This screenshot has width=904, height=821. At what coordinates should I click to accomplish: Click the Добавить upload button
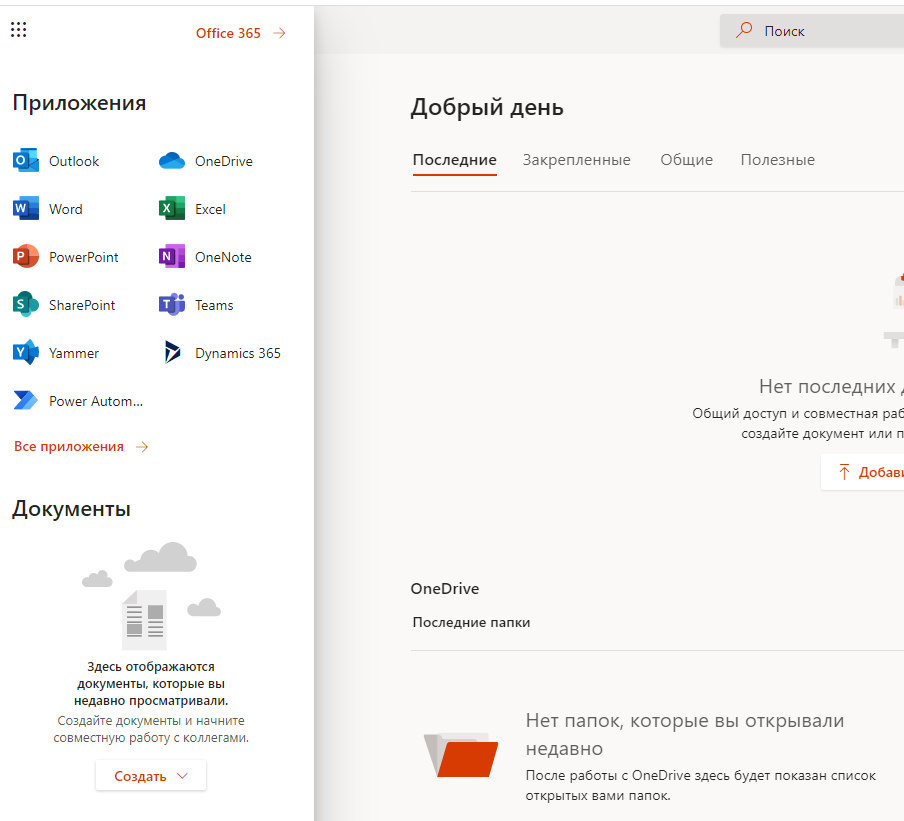(x=863, y=472)
